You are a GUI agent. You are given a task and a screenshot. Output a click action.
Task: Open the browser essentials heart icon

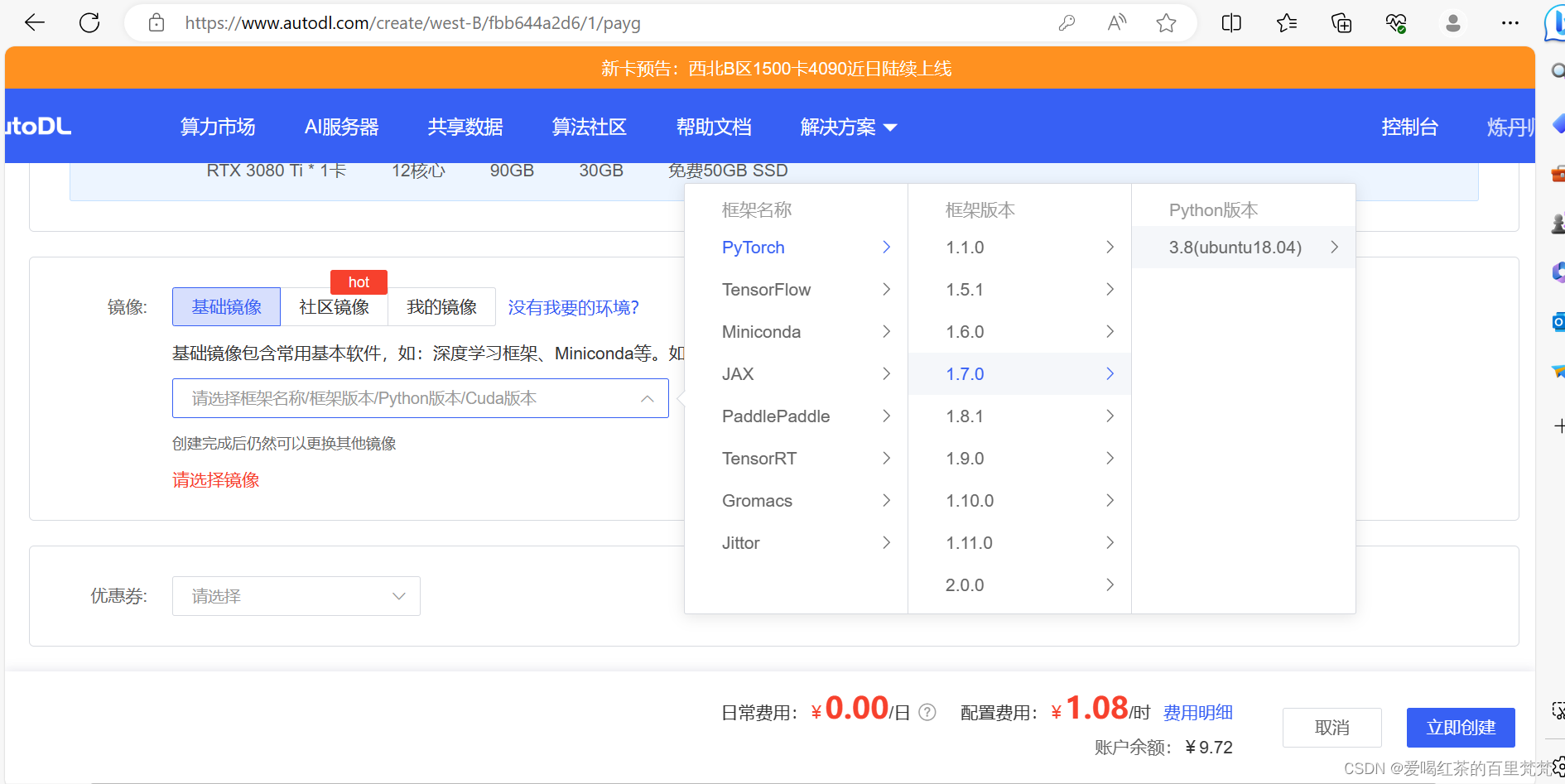point(1396,23)
